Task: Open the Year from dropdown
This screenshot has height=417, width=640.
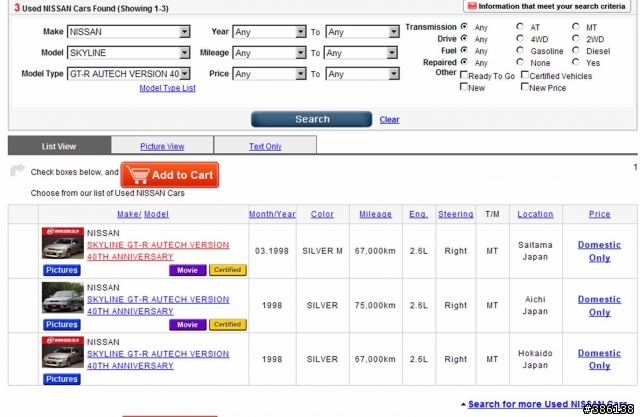Action: click(x=269, y=32)
